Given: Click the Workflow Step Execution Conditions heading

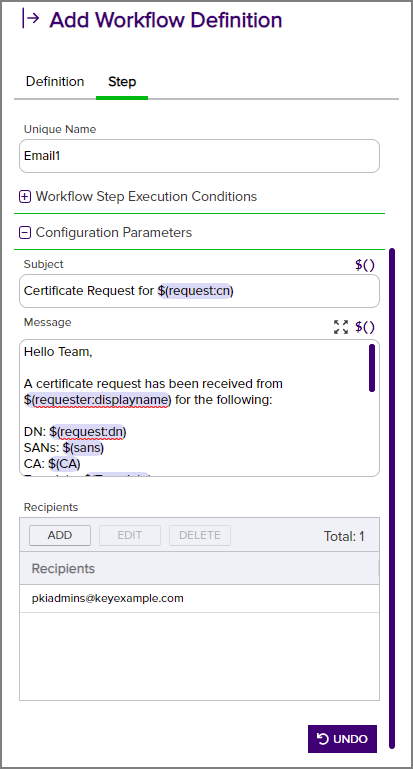Looking at the screenshot, I should tap(146, 197).
